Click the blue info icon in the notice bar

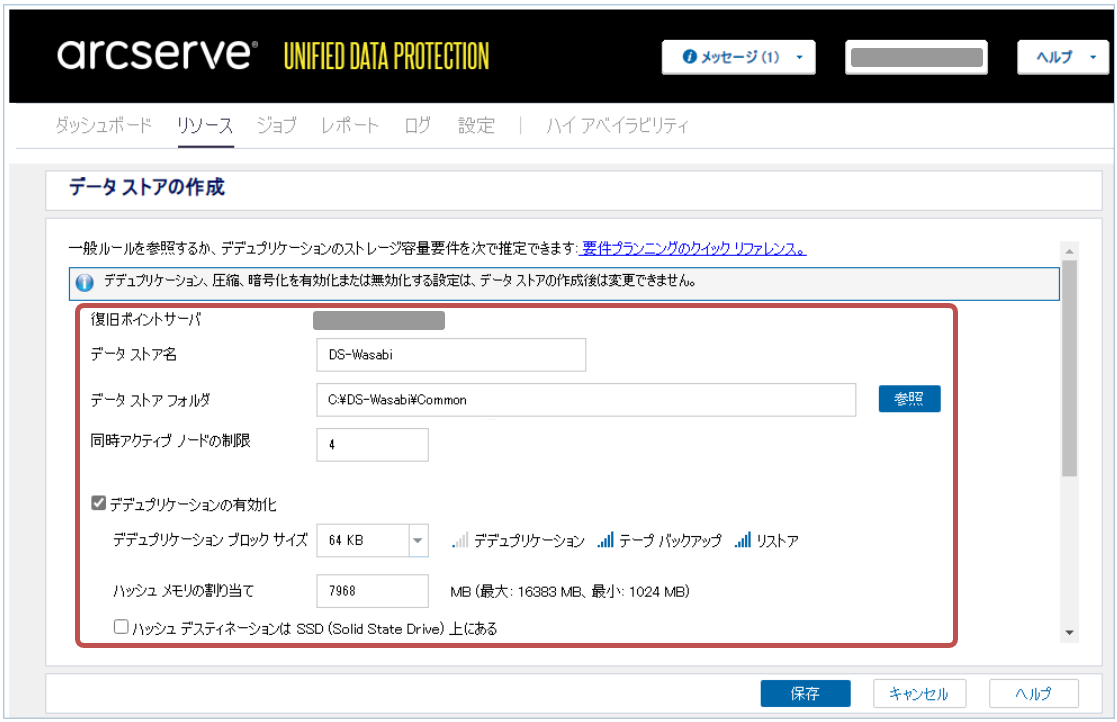[x=85, y=283]
